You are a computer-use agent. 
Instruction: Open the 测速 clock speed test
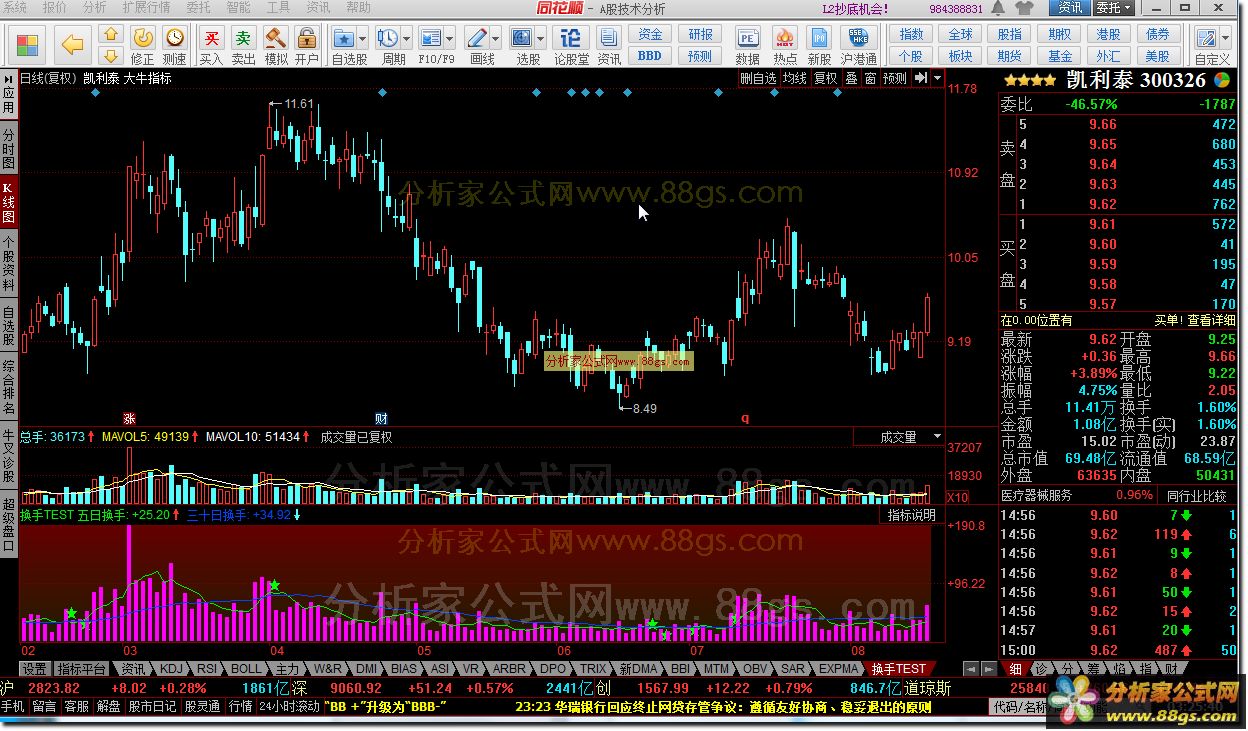point(175,38)
